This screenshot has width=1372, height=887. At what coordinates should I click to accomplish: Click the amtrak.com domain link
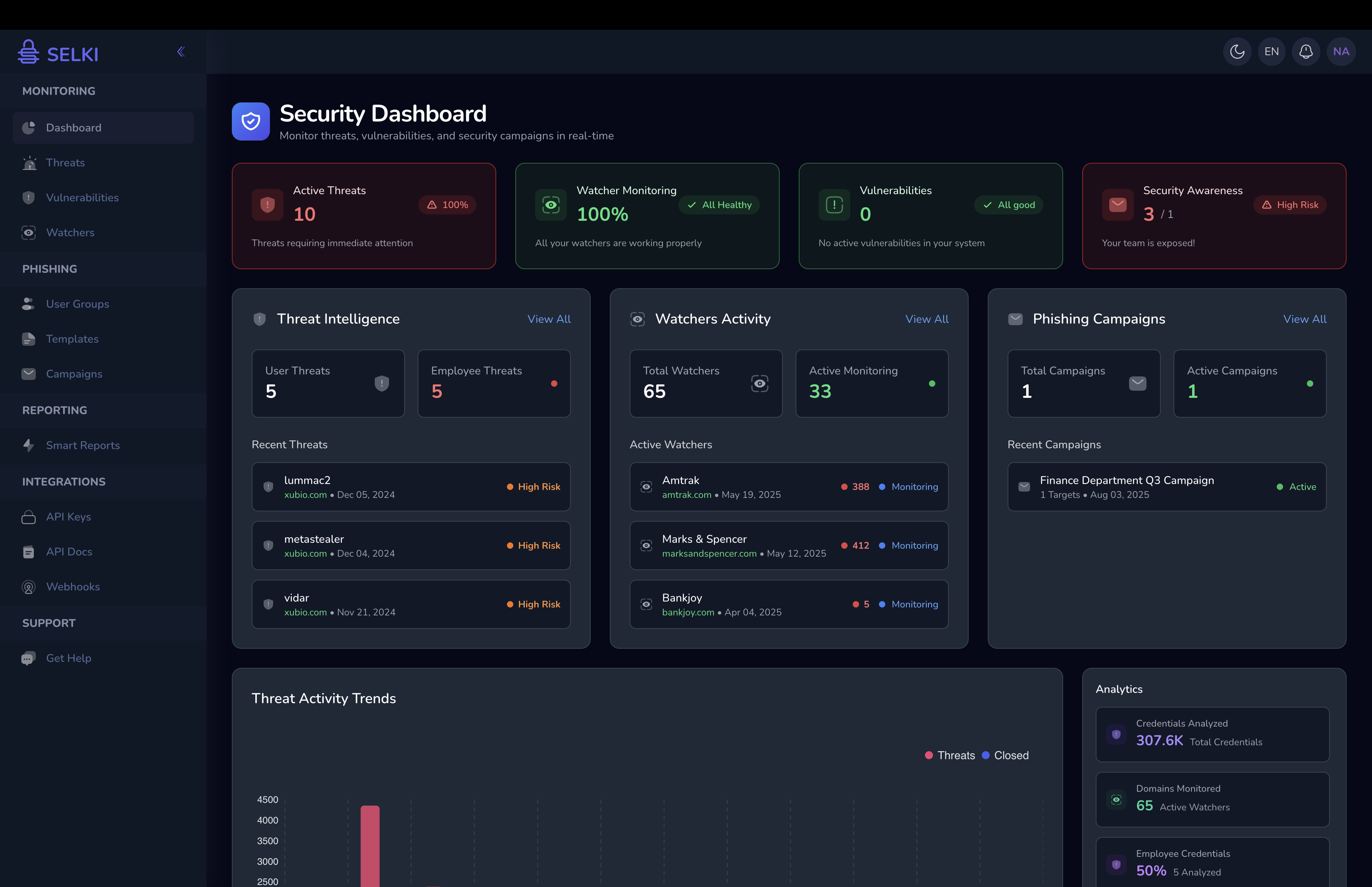tap(686, 495)
